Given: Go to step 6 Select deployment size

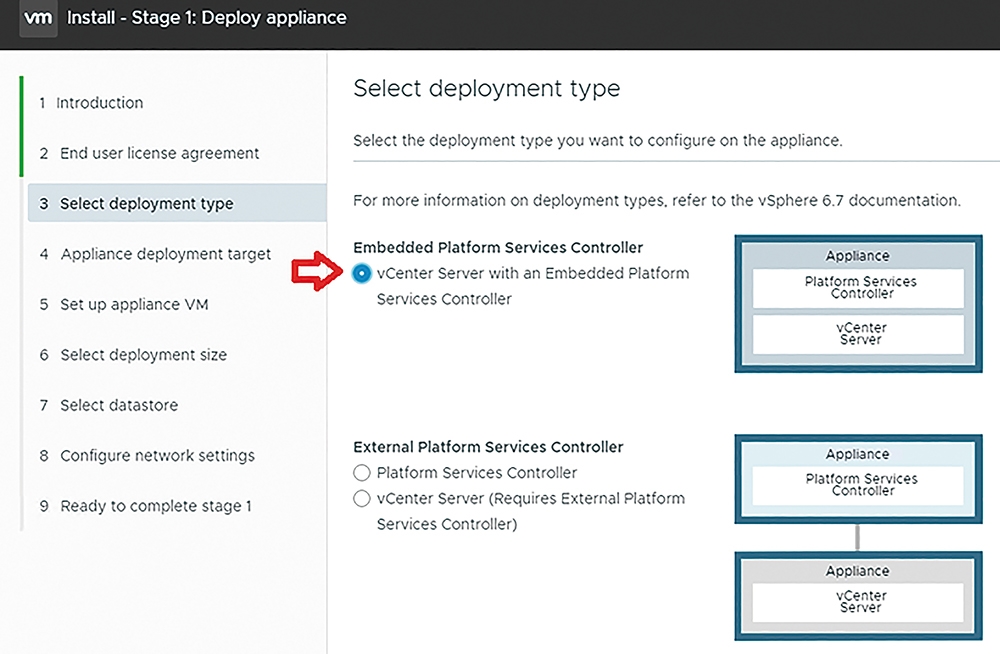Looking at the screenshot, I should pos(133,355).
